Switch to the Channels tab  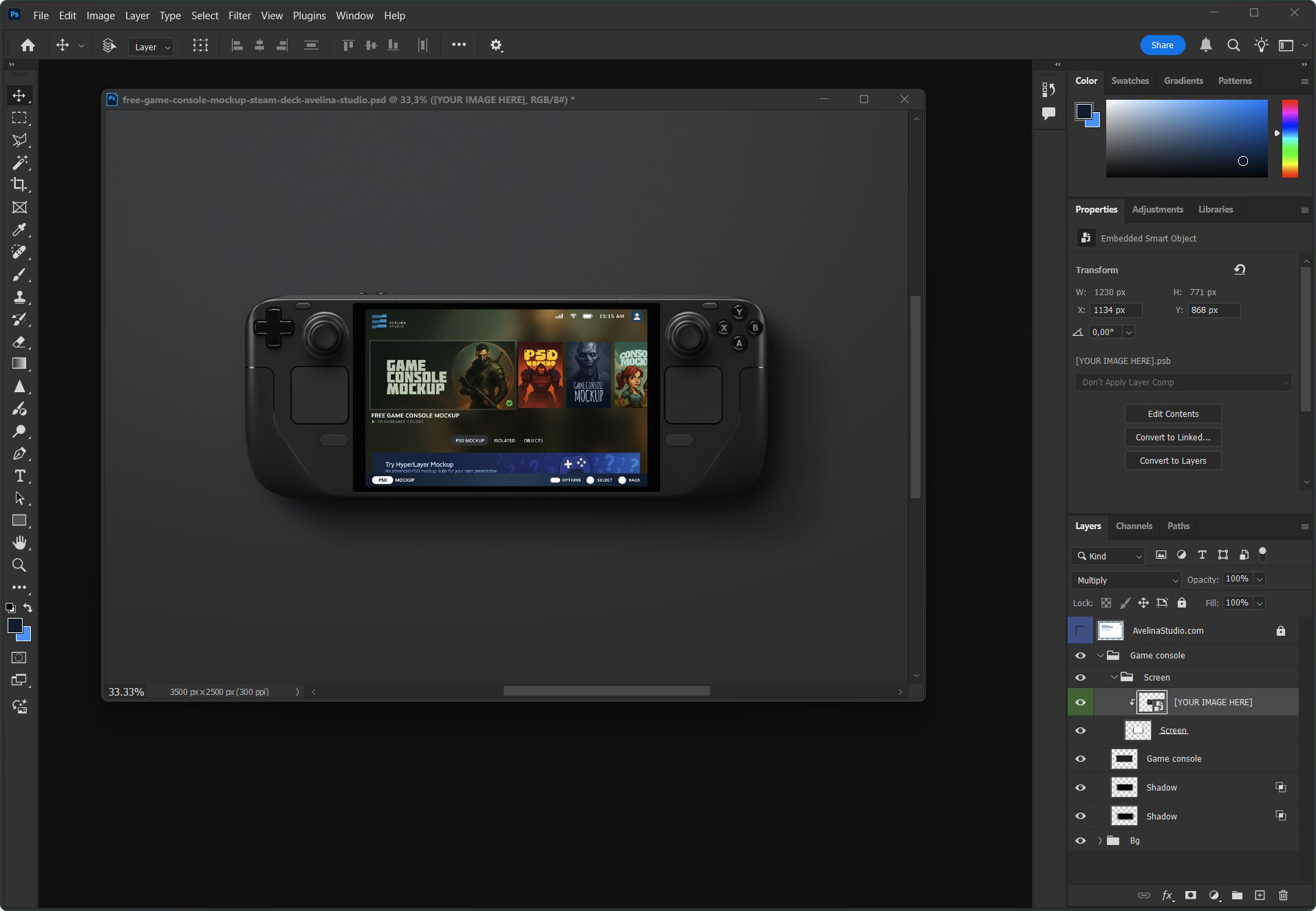point(1134,526)
